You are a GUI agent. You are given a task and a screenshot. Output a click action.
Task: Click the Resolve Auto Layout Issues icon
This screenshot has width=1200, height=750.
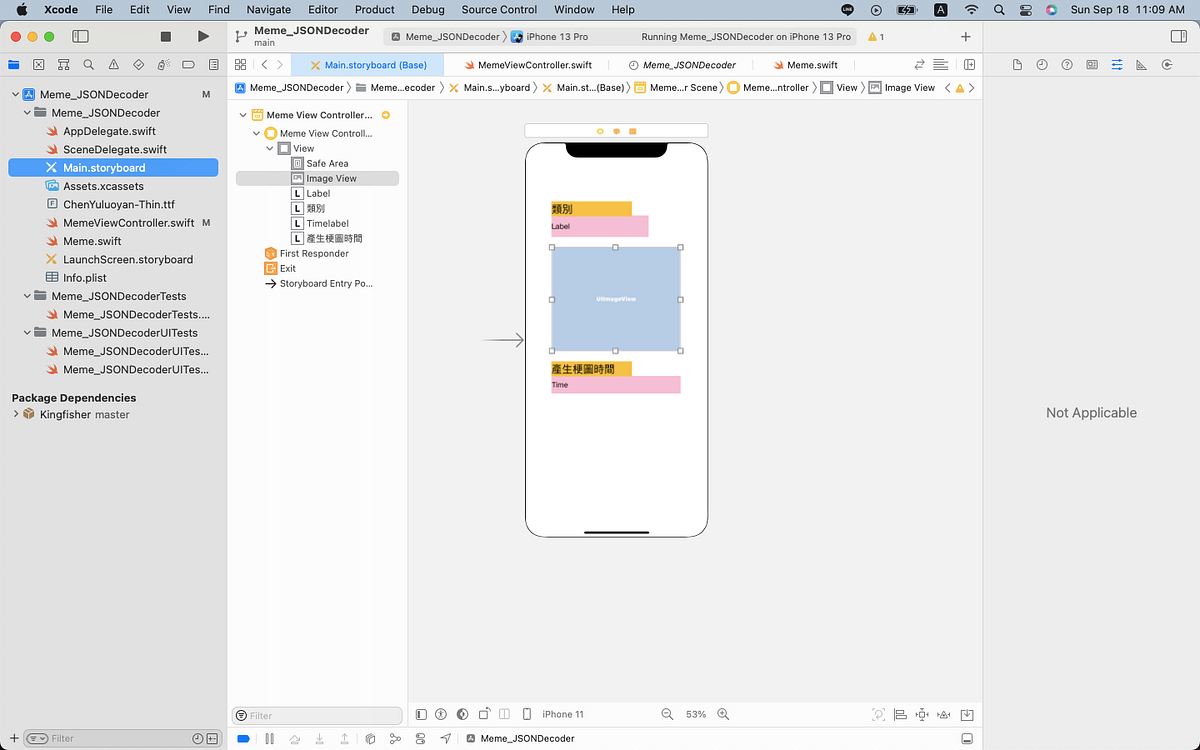944,714
